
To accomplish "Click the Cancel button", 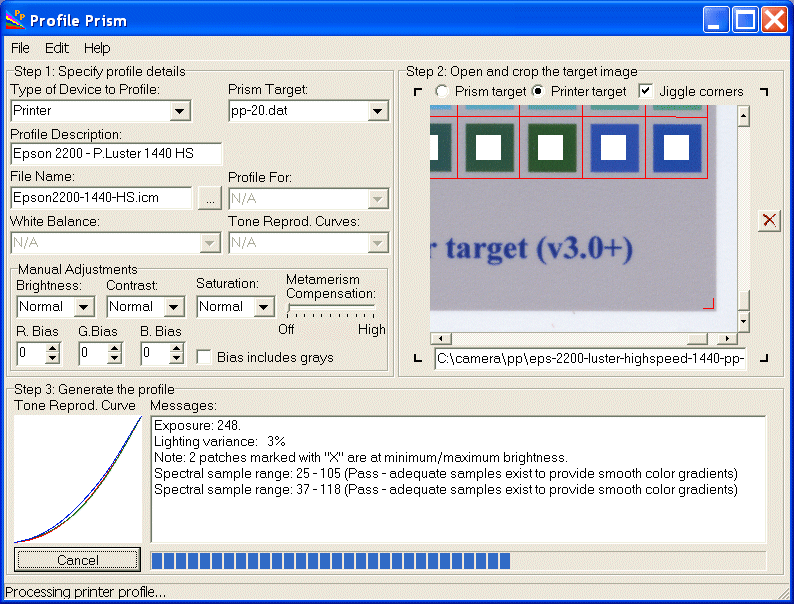I will click(x=77, y=559).
